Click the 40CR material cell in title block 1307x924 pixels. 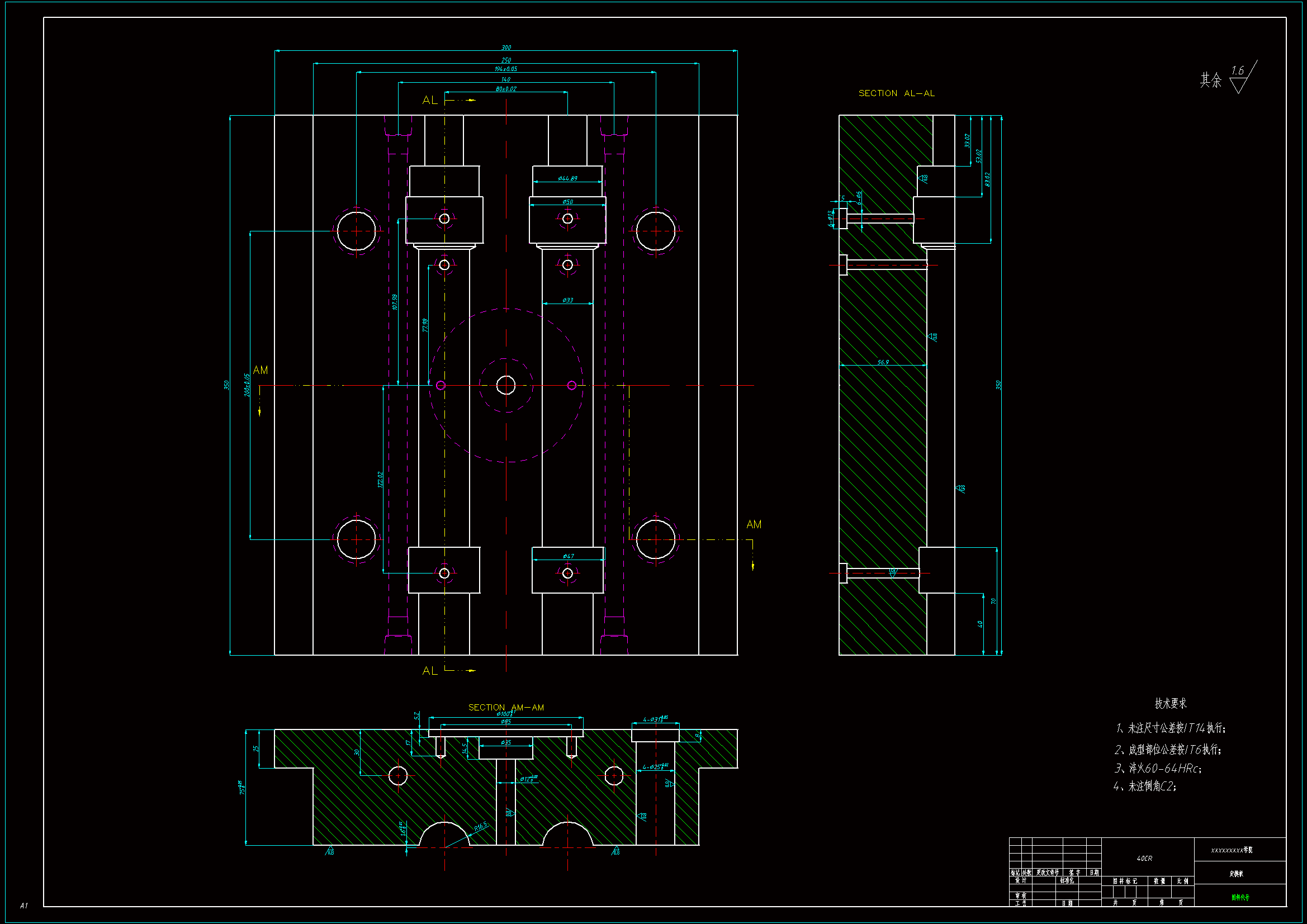pos(1144,859)
